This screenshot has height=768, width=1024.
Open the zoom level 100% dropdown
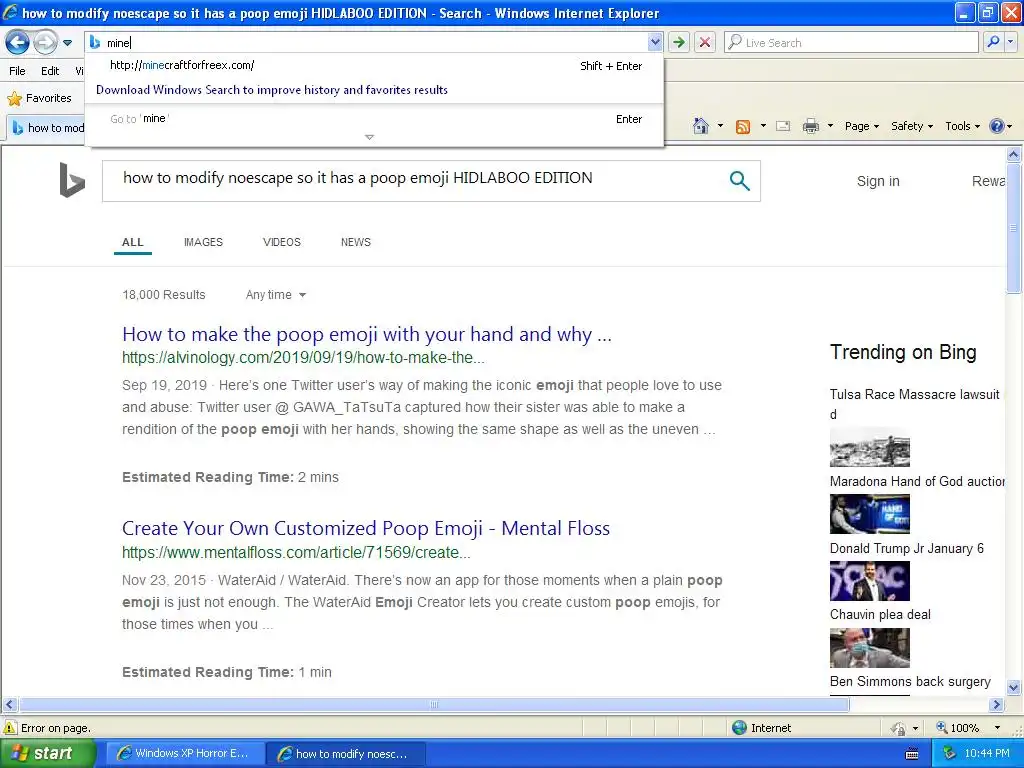[997, 728]
